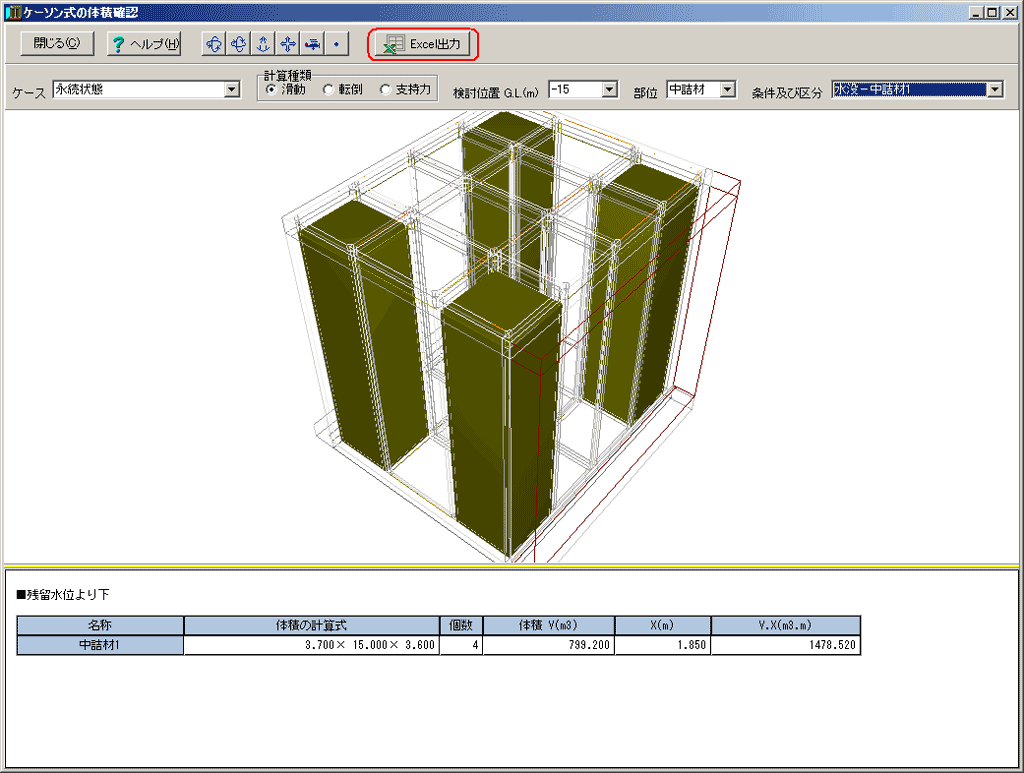Open help with the ヘルプ(H) button
The width and height of the screenshot is (1024, 773).
click(x=145, y=44)
